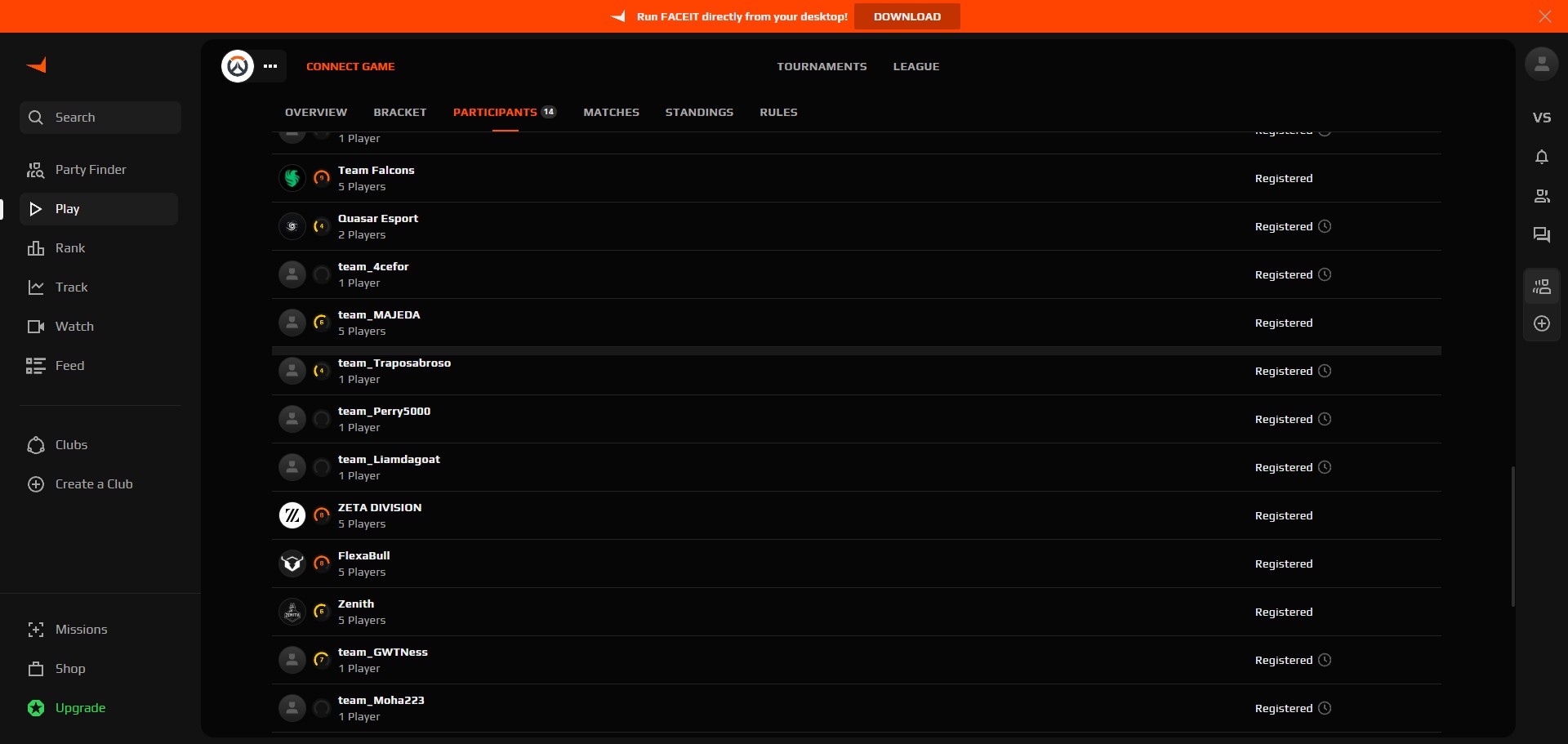Click the Upgrade link in sidebar
The width and height of the screenshot is (1568, 744).
(x=80, y=708)
